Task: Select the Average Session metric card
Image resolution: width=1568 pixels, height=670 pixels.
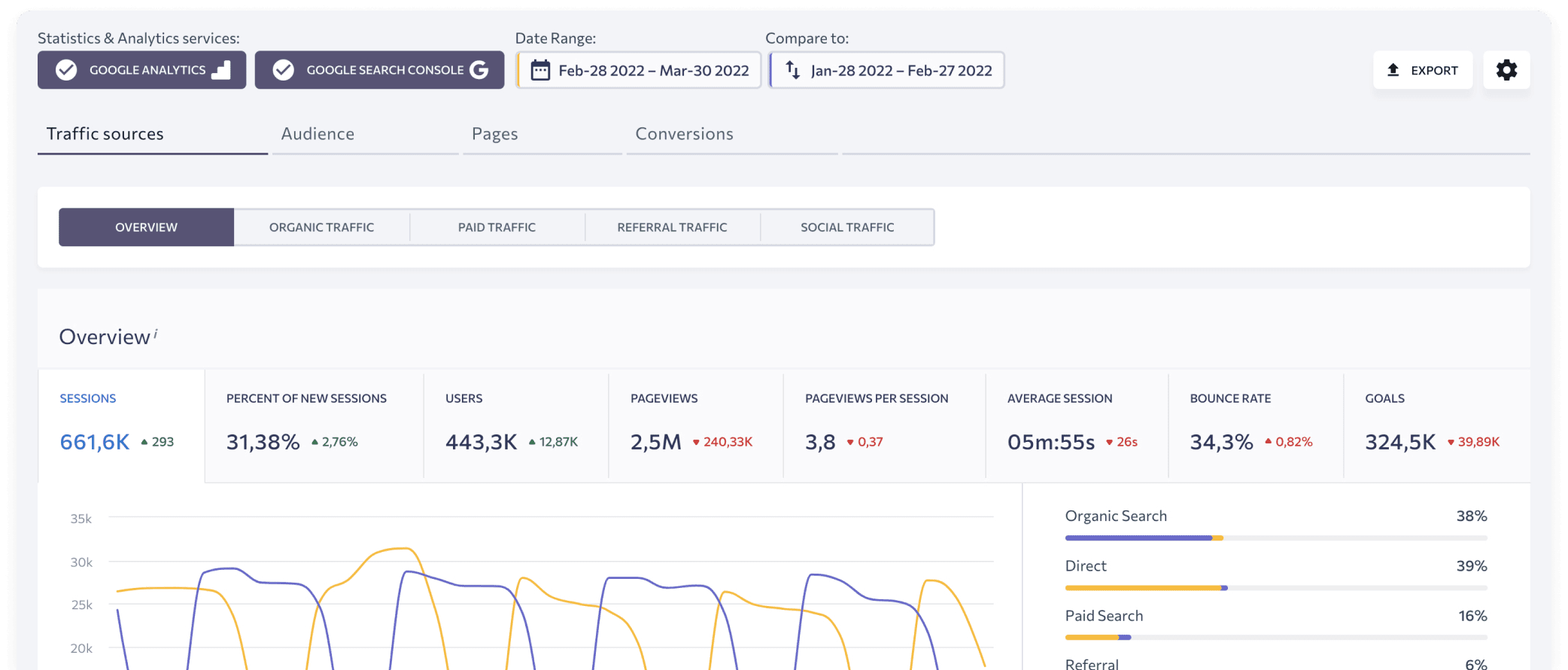Action: coord(1077,425)
